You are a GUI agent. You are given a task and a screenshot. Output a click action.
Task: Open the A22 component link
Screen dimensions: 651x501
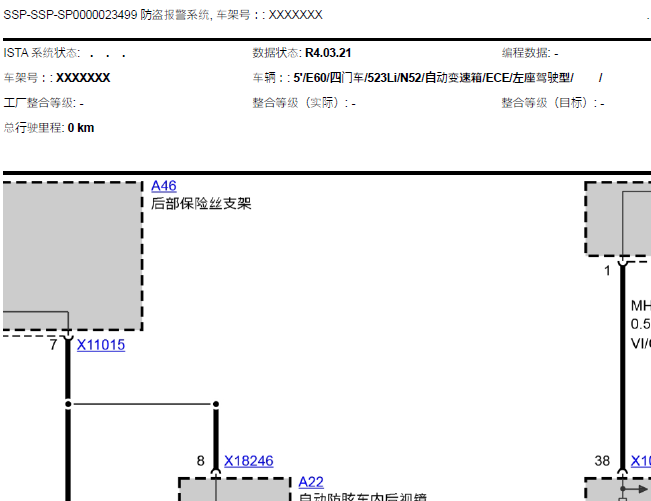(311, 482)
